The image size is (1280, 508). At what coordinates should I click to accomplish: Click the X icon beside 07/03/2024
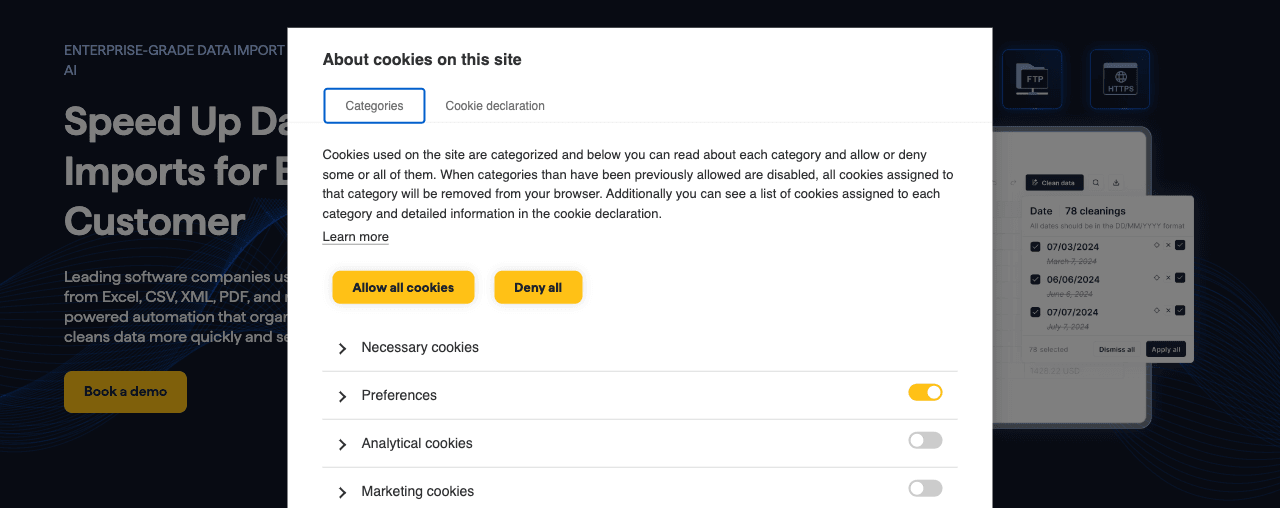[x=1168, y=245]
